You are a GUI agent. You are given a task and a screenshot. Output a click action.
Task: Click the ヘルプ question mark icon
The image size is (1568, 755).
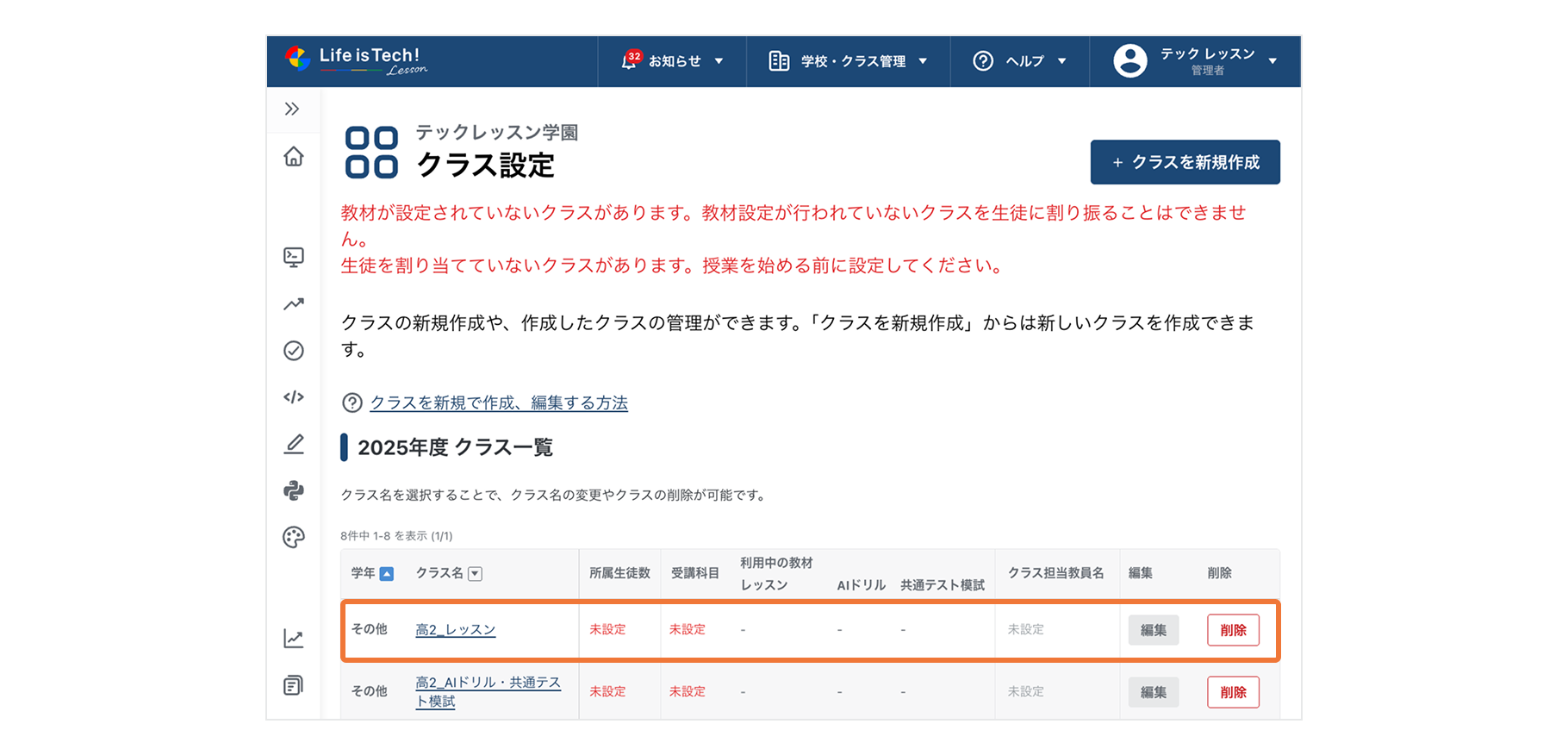click(x=983, y=61)
